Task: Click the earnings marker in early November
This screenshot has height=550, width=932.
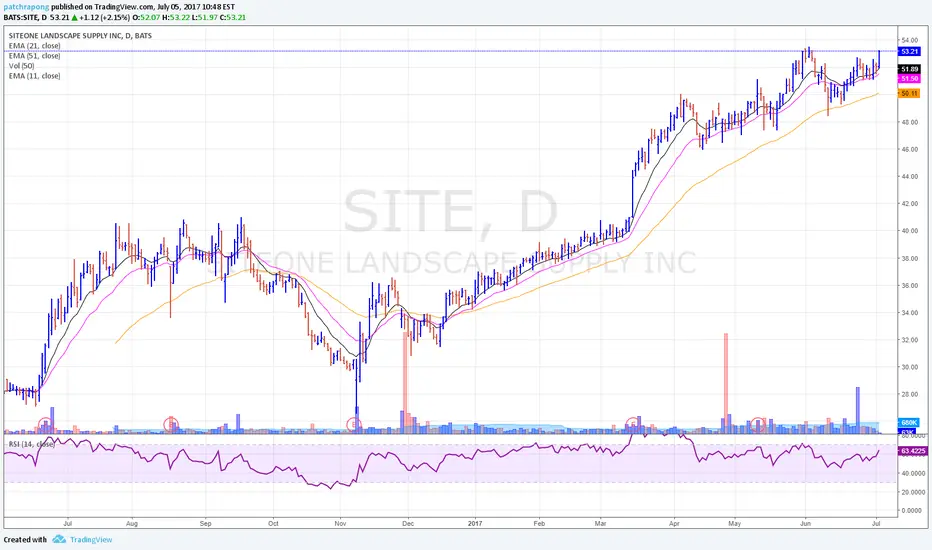Action: [354, 425]
